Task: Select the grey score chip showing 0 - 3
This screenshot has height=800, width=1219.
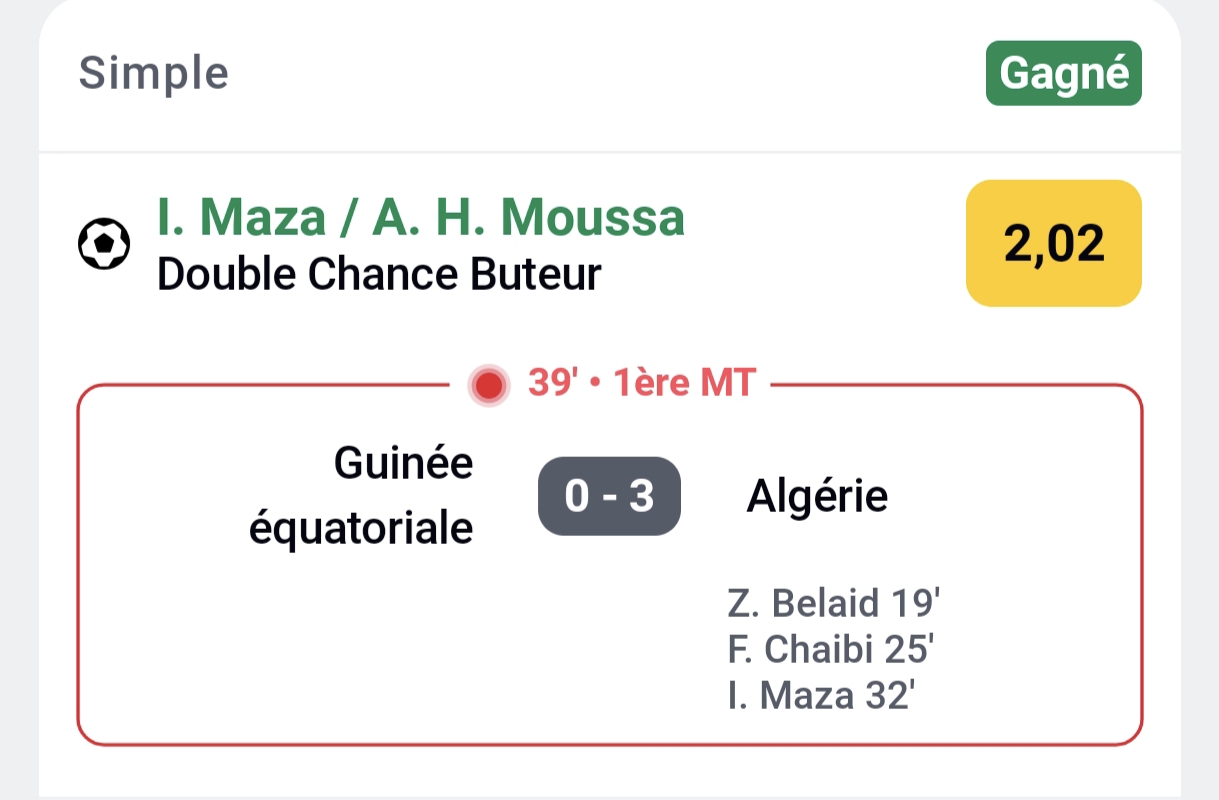Action: tap(609, 495)
